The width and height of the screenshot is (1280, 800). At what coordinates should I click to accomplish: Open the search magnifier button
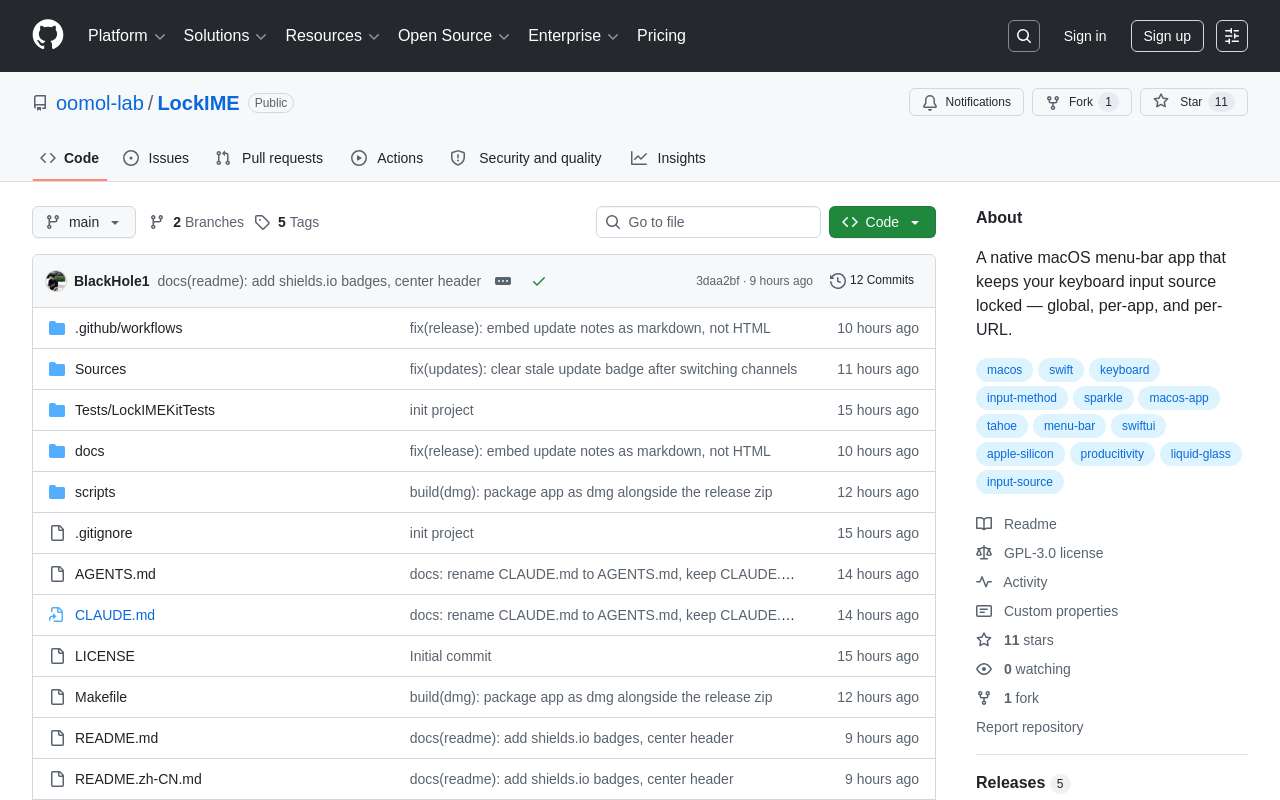(x=1024, y=36)
